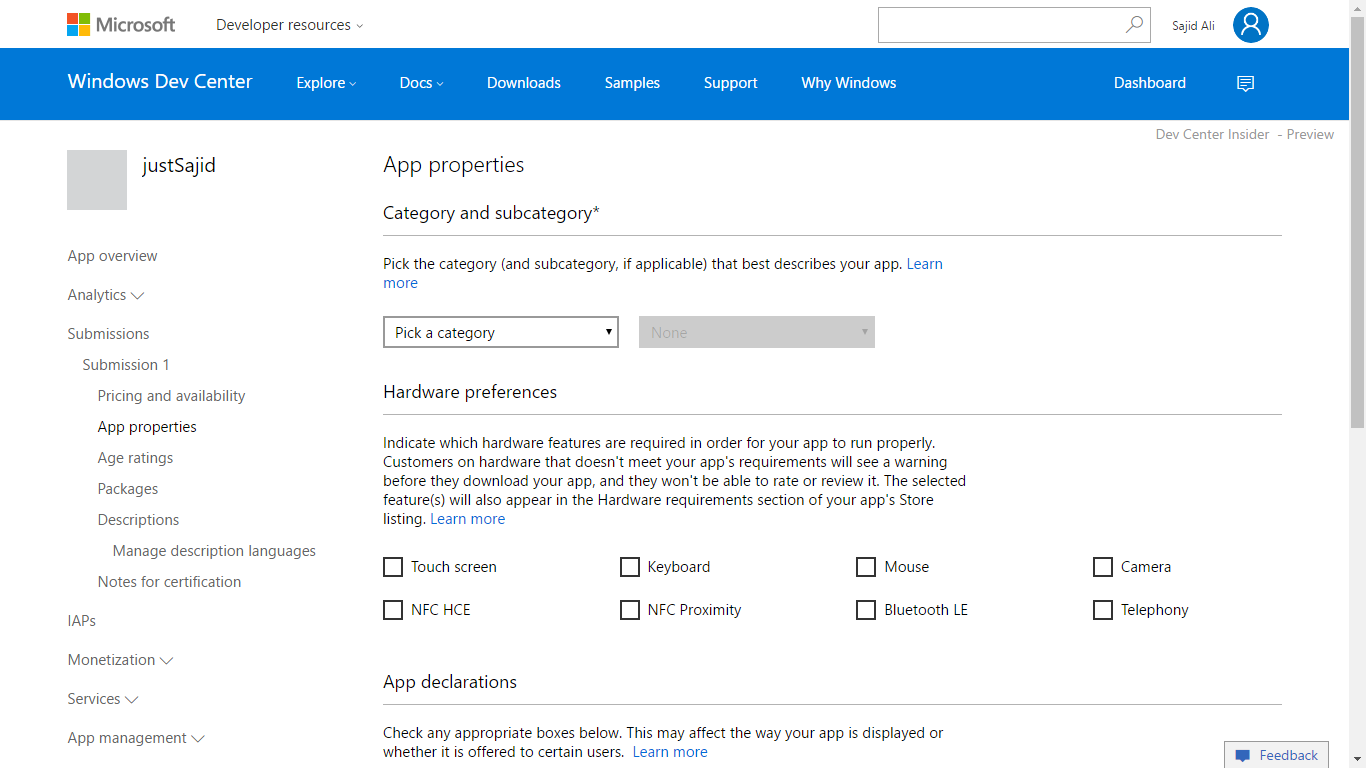Screen dimensions: 1366x768
Task: Click the Microsoft logo
Action: 121,24
